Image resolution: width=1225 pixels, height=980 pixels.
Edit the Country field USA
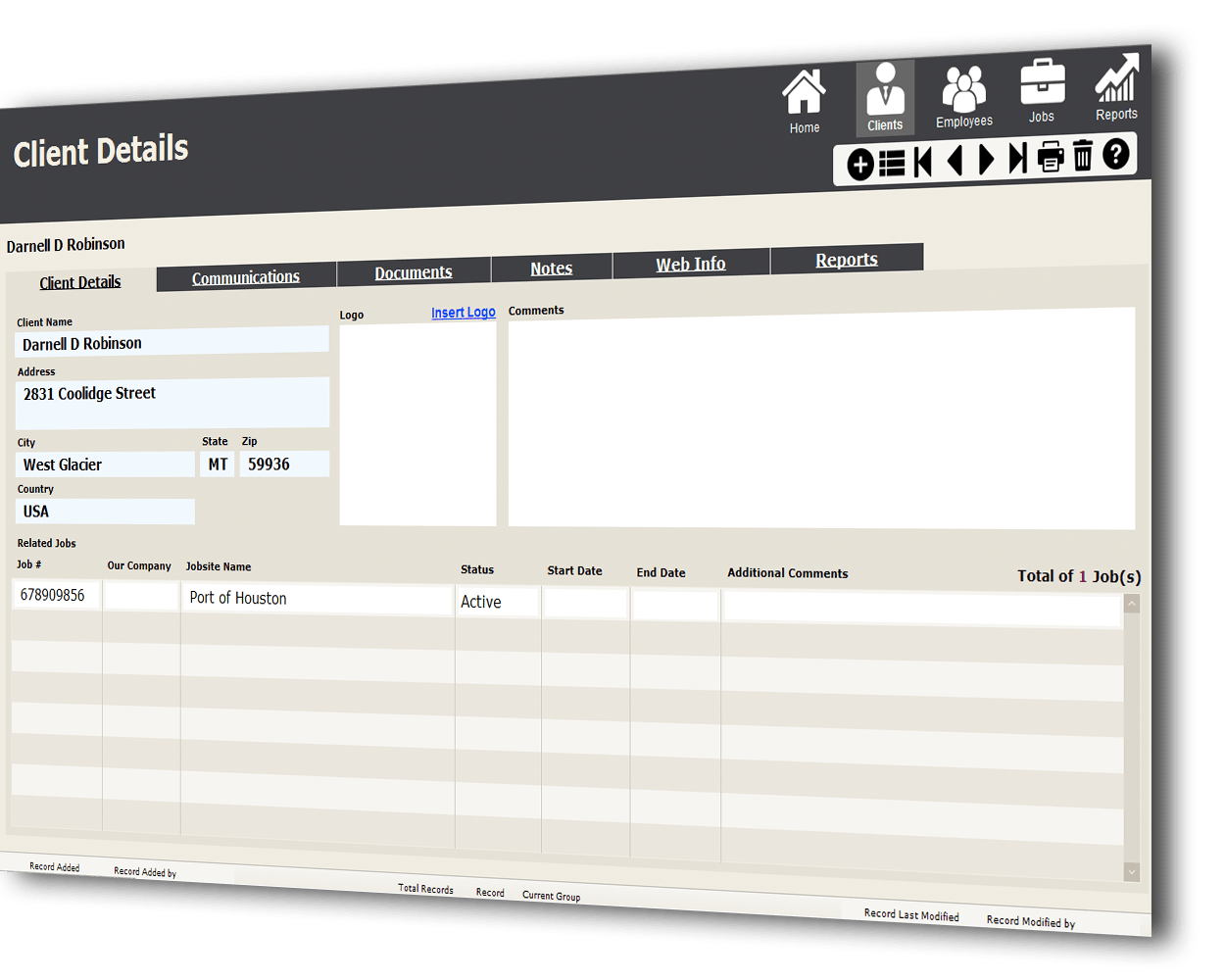click(x=105, y=512)
